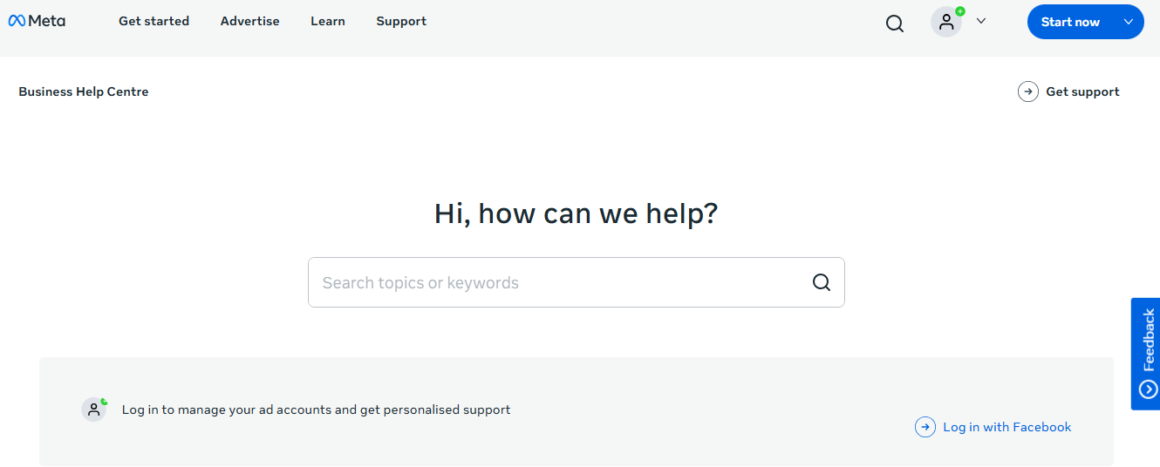Screen dimensions: 1160x467
Task: Click the Get support link text
Action: (x=1082, y=92)
